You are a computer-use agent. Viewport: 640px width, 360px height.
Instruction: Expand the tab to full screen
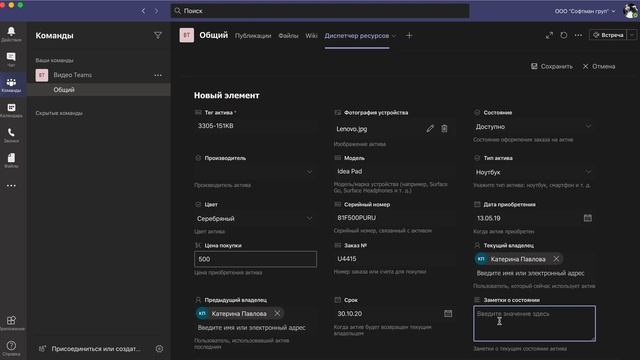549,36
